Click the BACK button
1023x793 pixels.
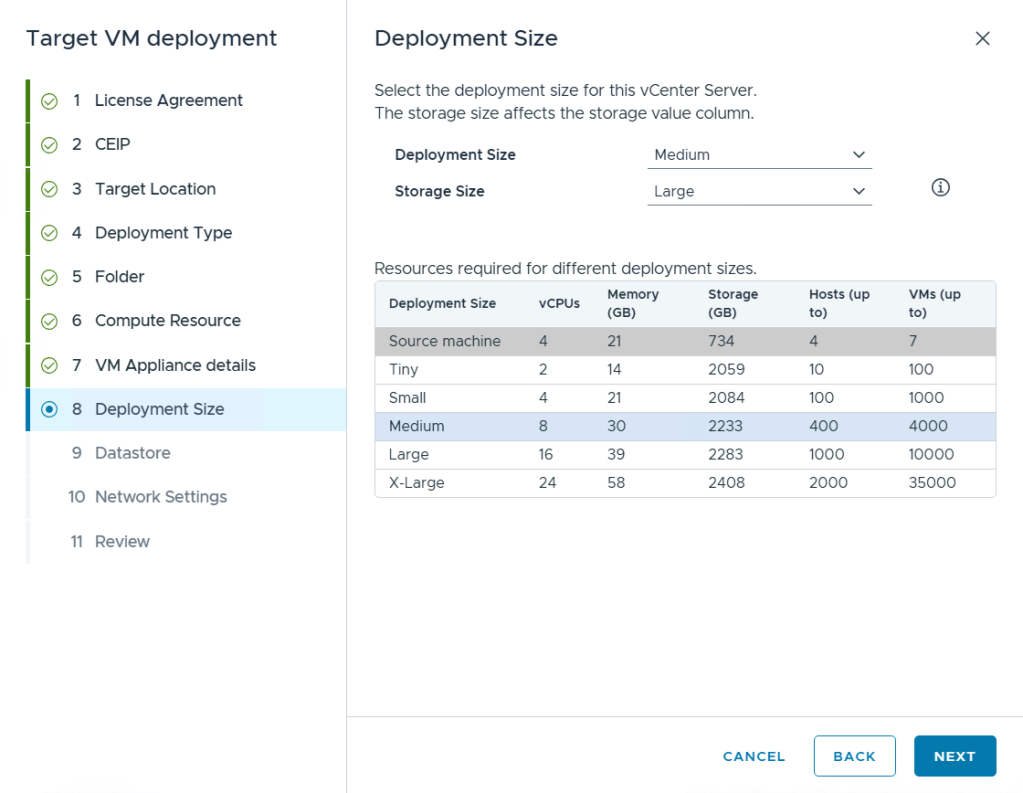pos(854,756)
